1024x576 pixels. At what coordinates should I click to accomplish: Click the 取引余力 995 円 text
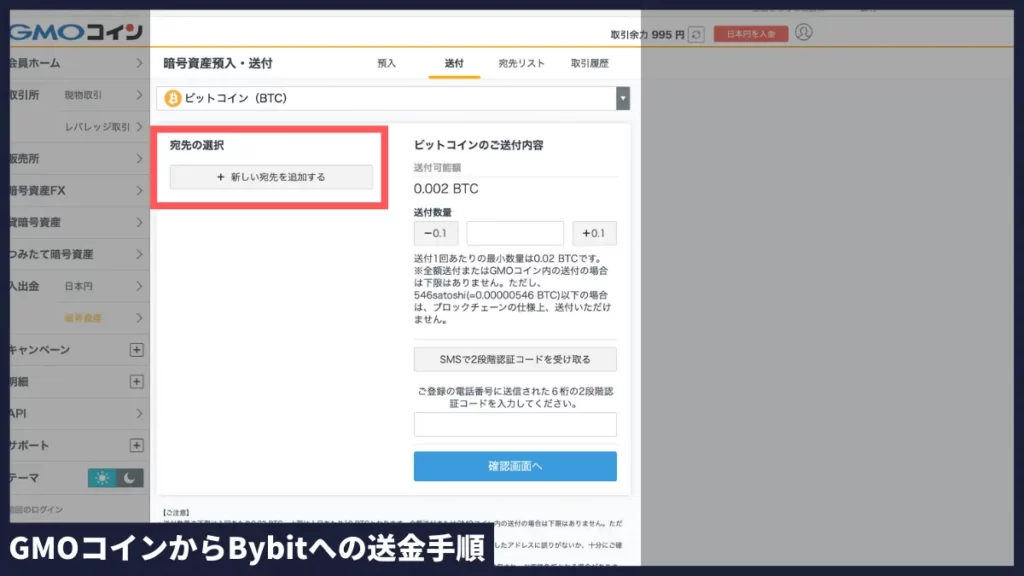[x=647, y=35]
